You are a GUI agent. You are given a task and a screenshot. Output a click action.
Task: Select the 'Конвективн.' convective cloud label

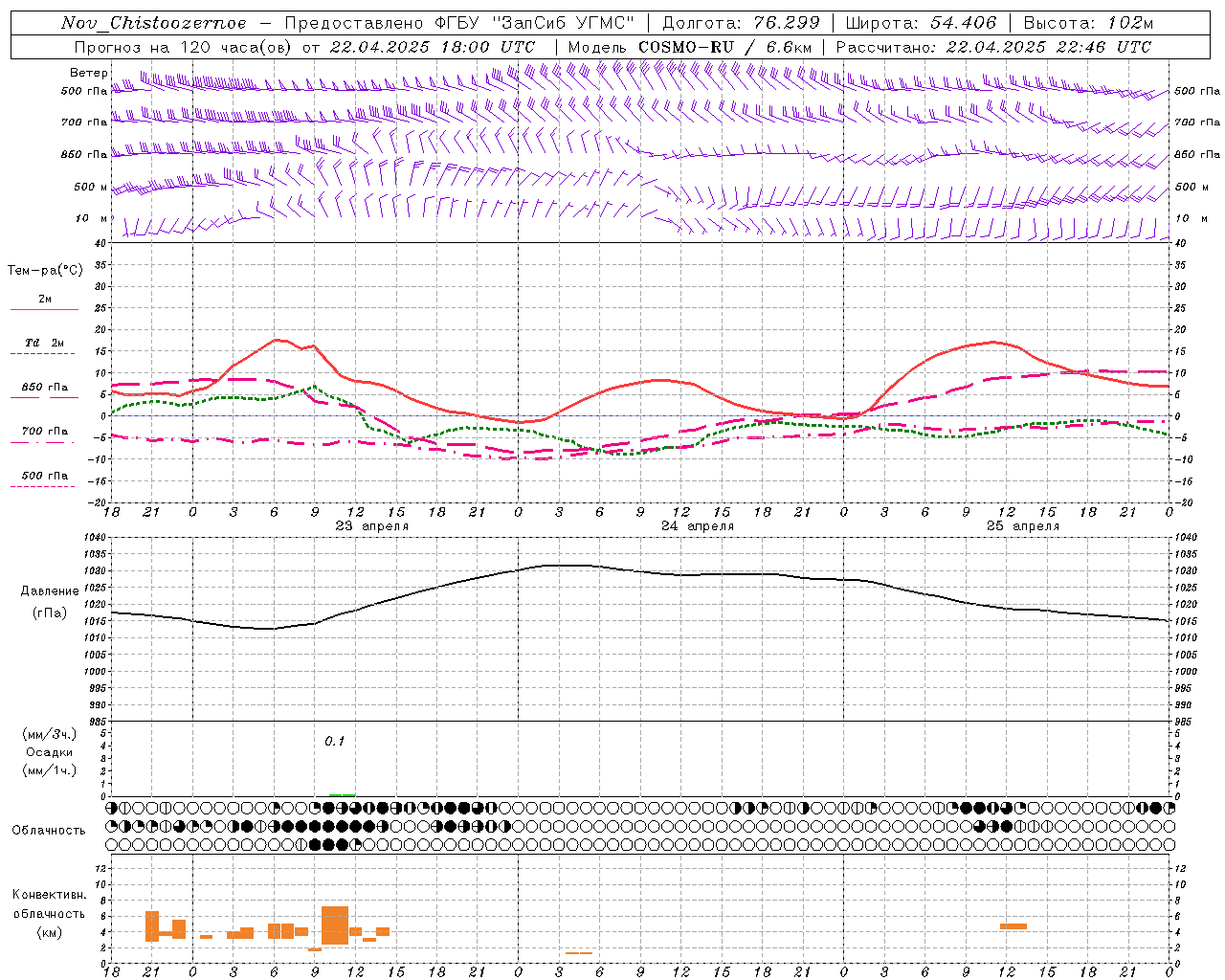tap(50, 895)
